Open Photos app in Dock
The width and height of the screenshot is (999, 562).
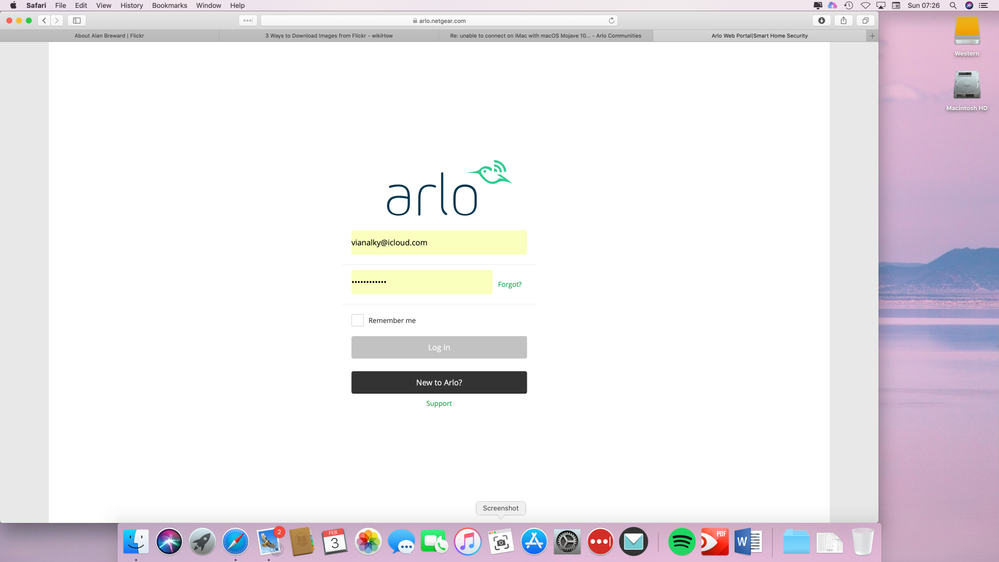coord(368,542)
